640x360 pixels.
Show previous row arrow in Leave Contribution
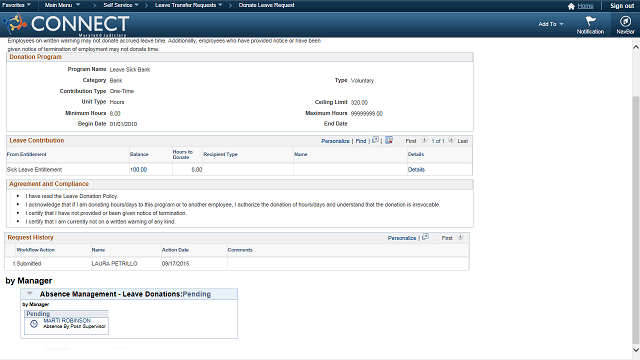tap(424, 140)
